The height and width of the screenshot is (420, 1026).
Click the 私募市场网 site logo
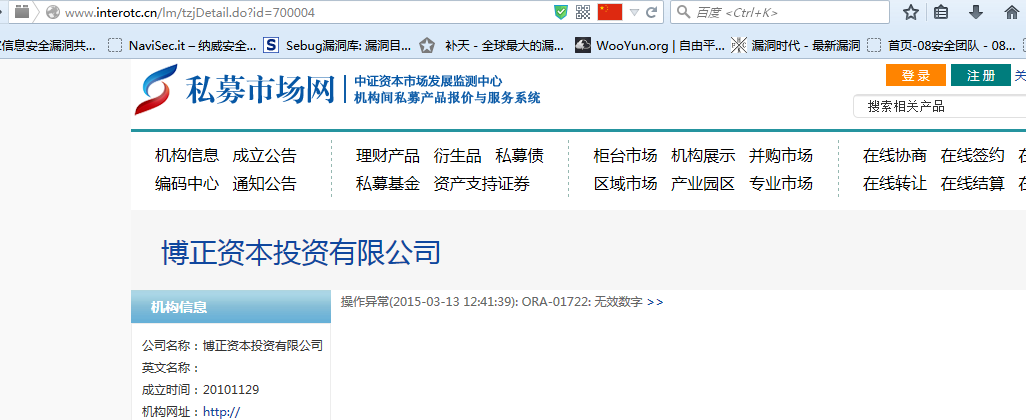[235, 90]
